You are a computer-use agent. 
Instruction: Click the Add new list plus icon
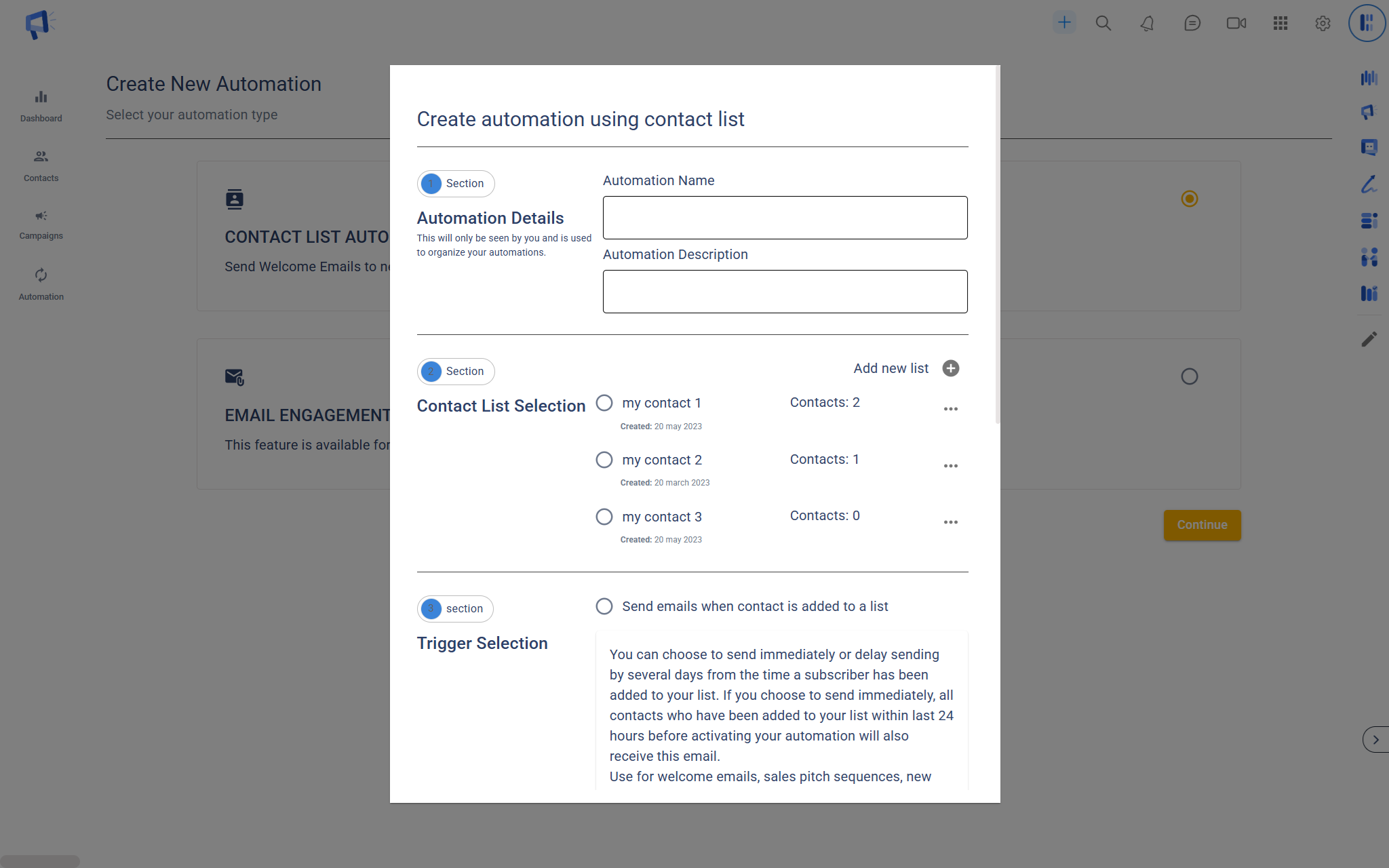pos(951,368)
